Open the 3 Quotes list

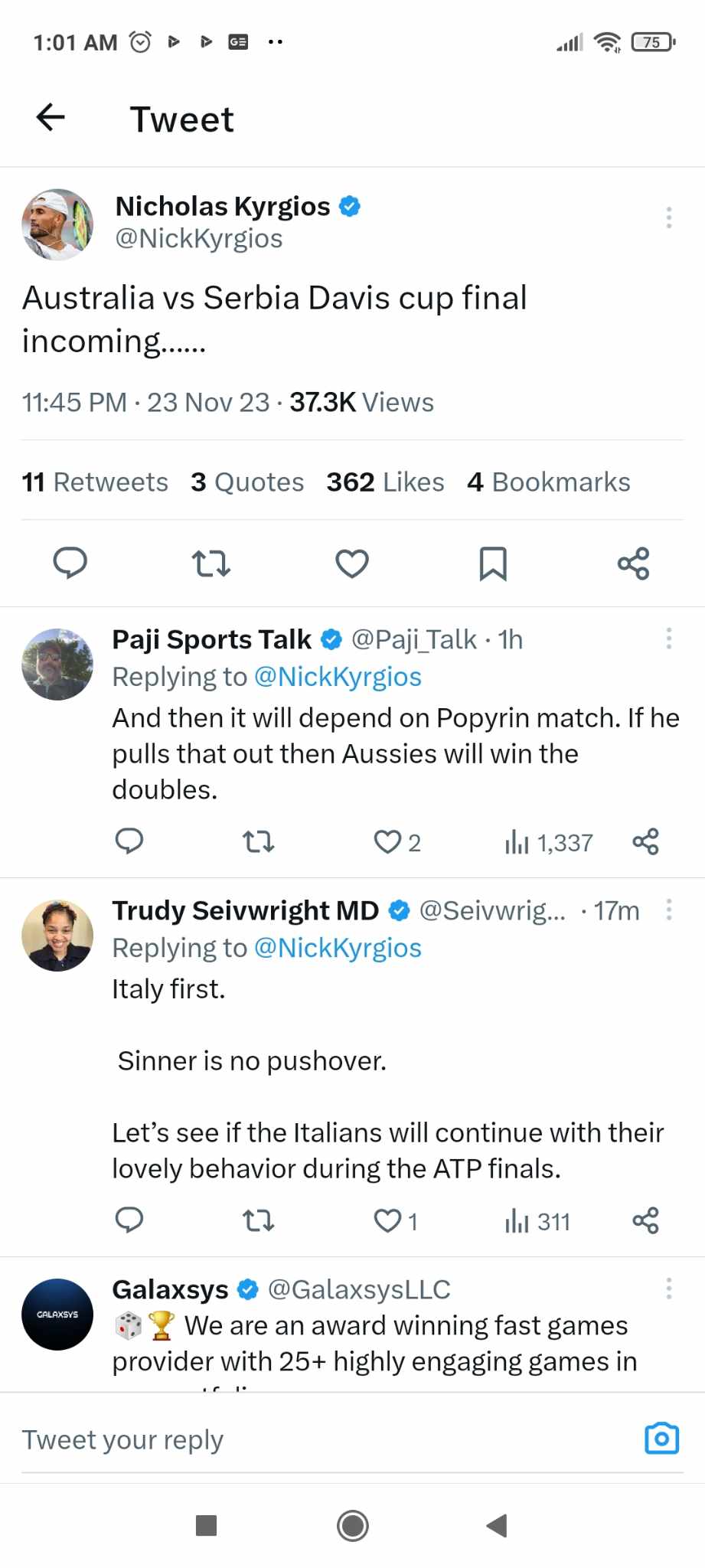pyautogui.click(x=247, y=482)
